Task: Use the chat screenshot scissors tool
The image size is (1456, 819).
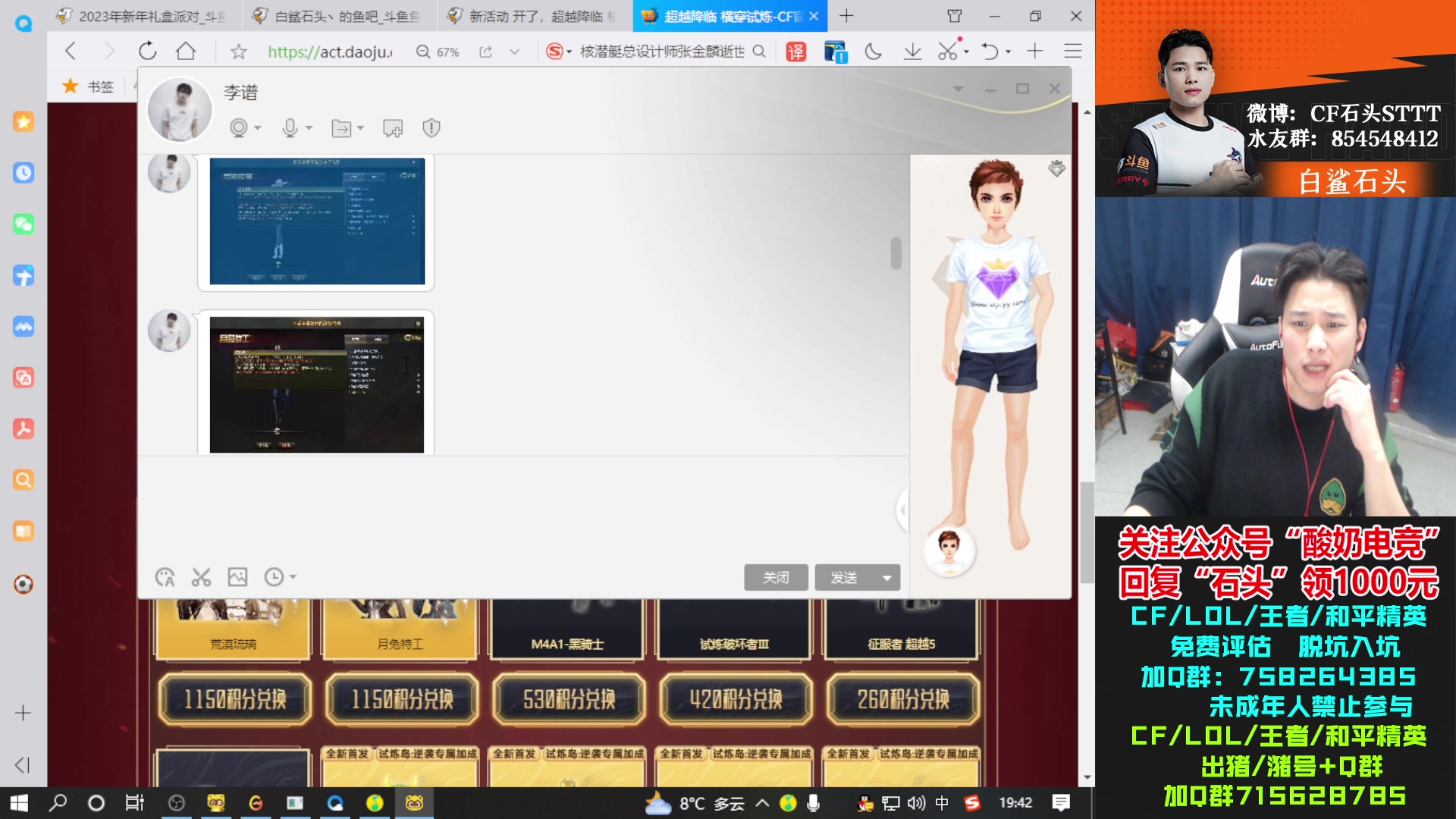Action: point(201,577)
